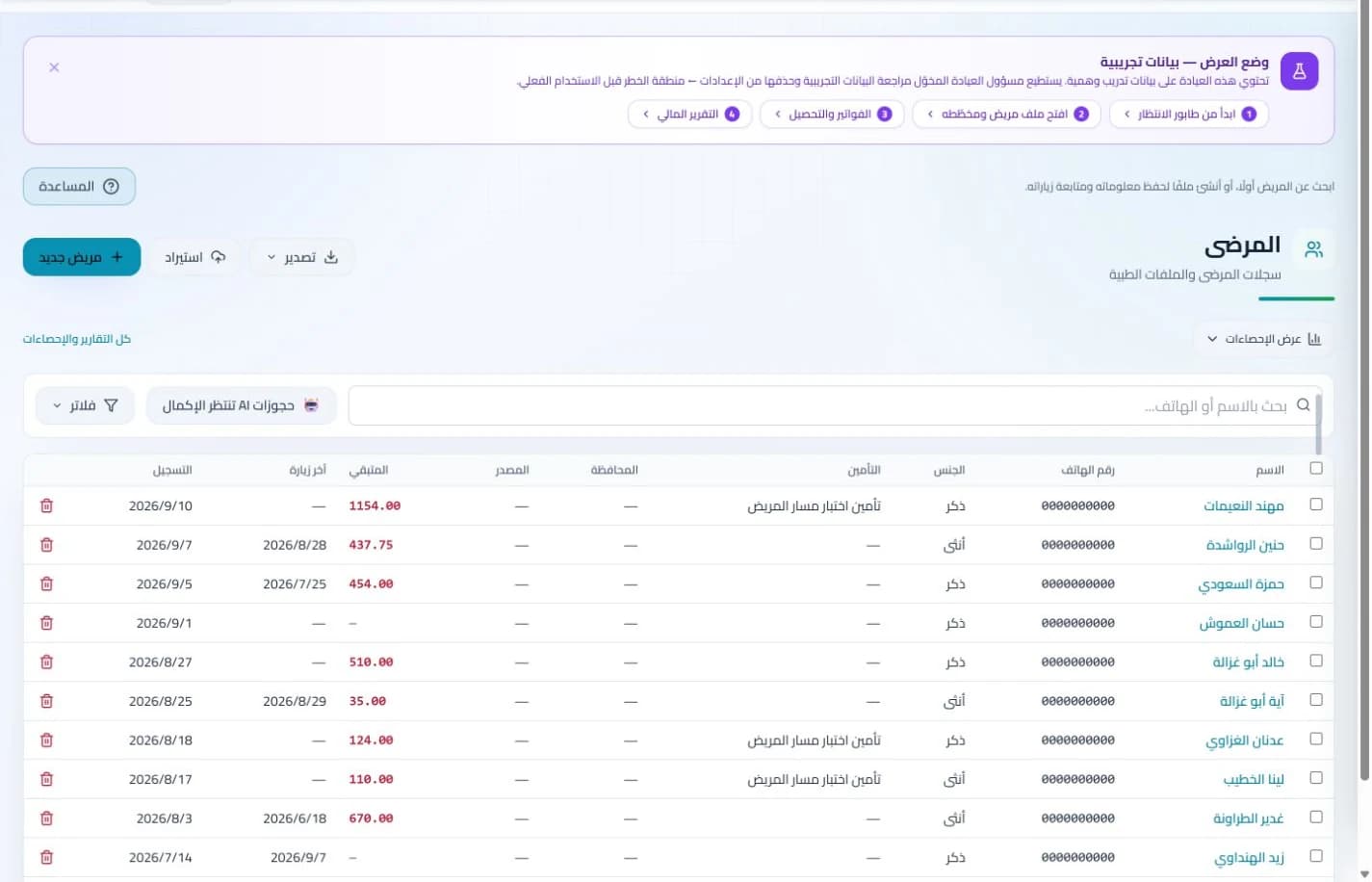Click the التأمين column header

pyautogui.click(x=864, y=470)
